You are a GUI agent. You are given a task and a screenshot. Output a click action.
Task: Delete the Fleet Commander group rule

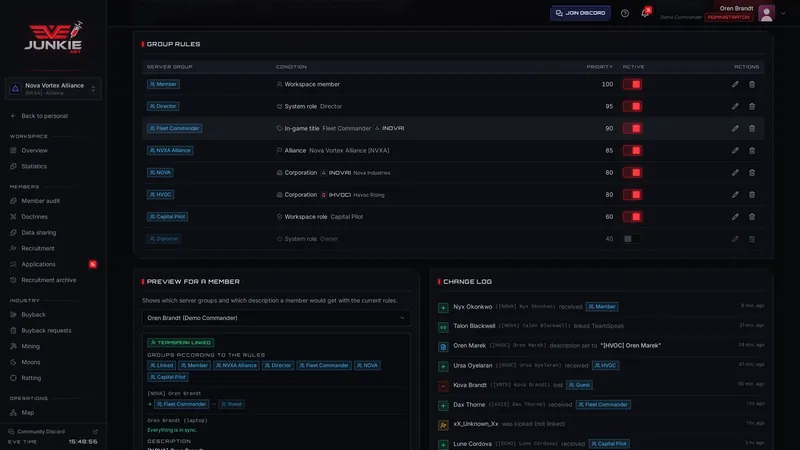tap(752, 129)
